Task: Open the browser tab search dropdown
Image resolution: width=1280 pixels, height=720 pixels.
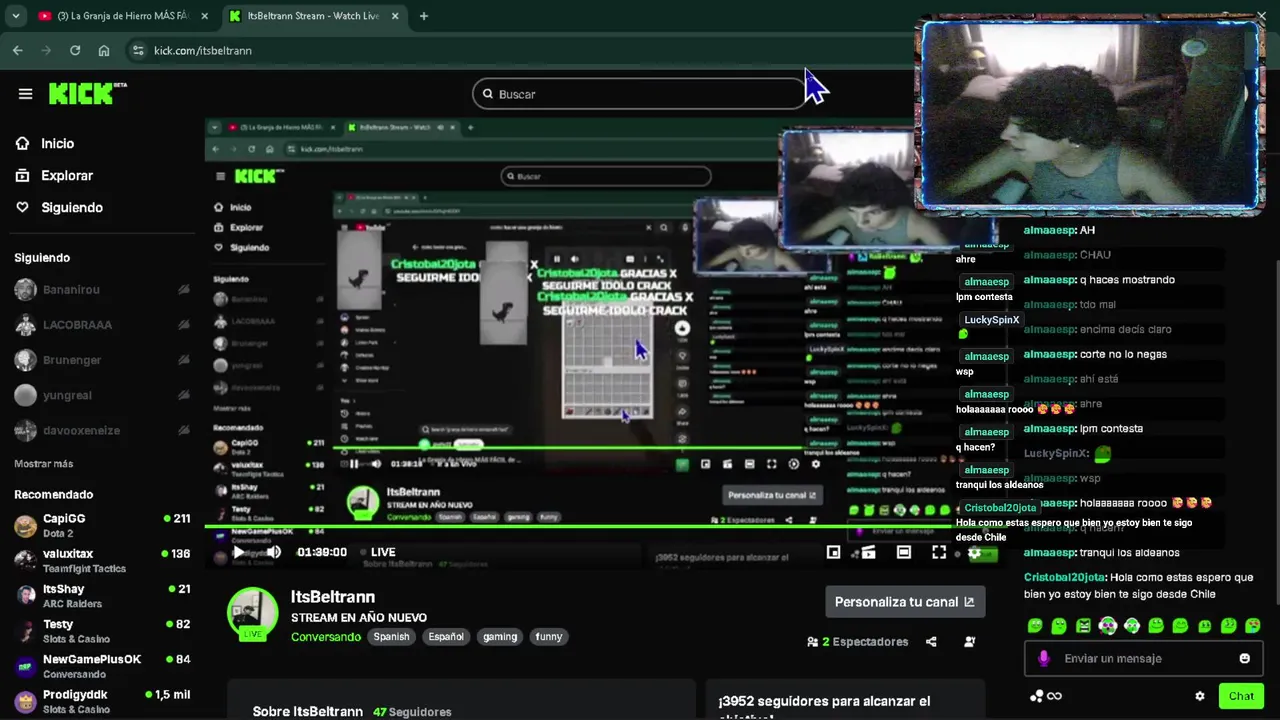Action: point(15,16)
